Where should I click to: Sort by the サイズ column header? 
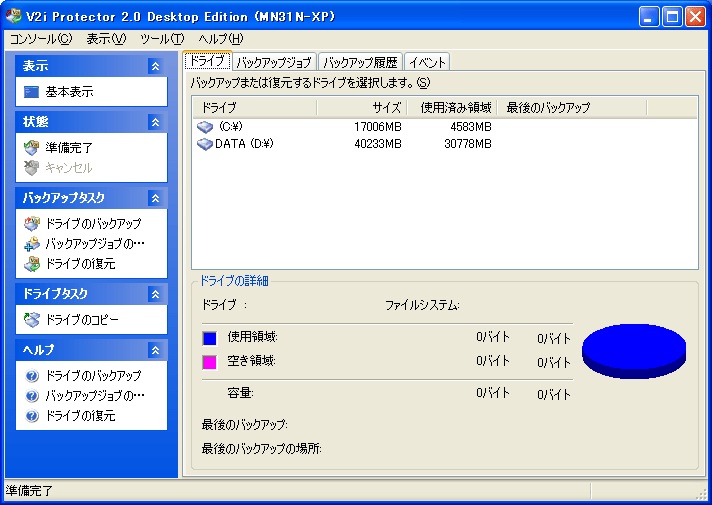click(x=362, y=108)
